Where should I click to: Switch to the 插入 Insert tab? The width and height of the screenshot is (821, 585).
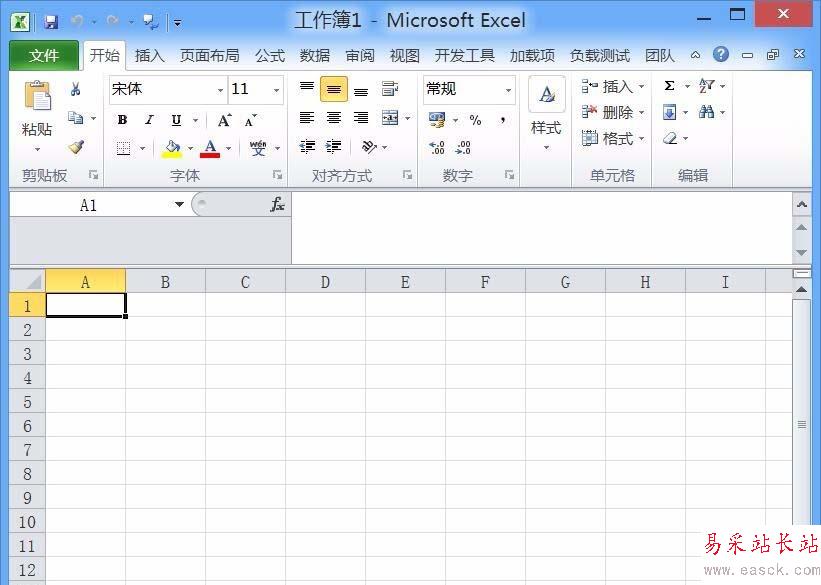coord(150,56)
